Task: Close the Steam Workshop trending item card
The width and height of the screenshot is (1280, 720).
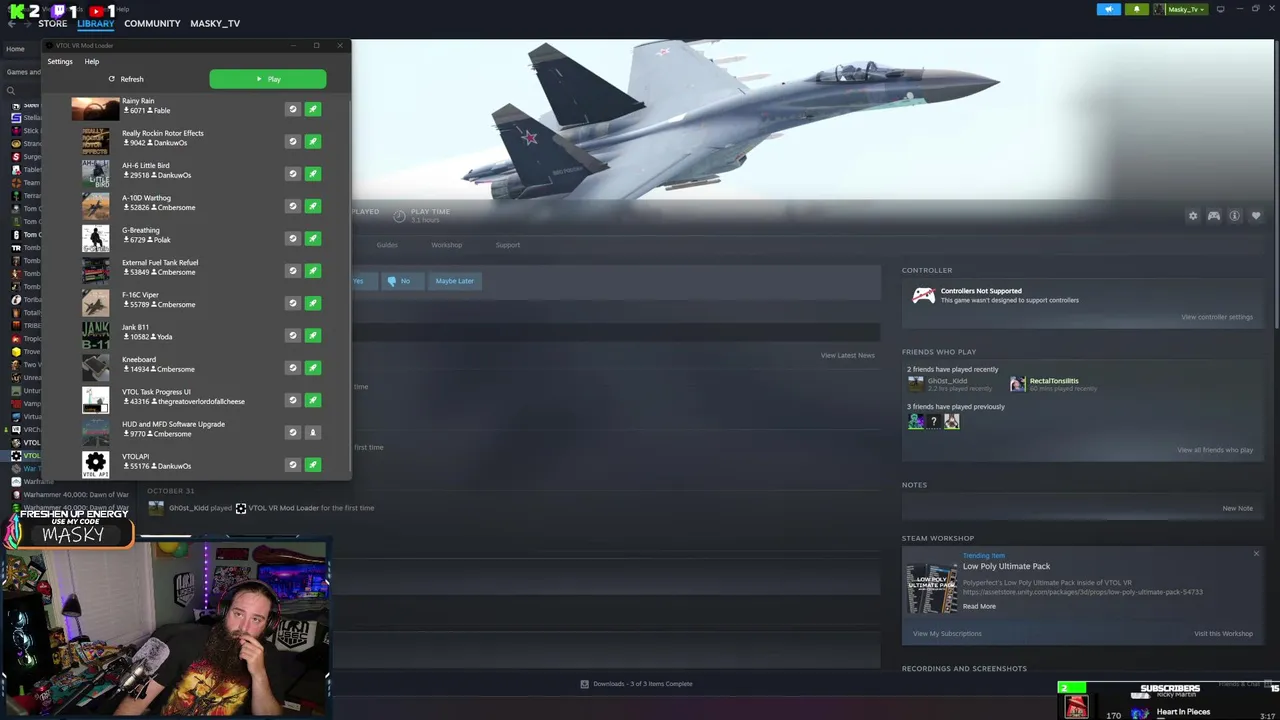Action: point(1256,554)
